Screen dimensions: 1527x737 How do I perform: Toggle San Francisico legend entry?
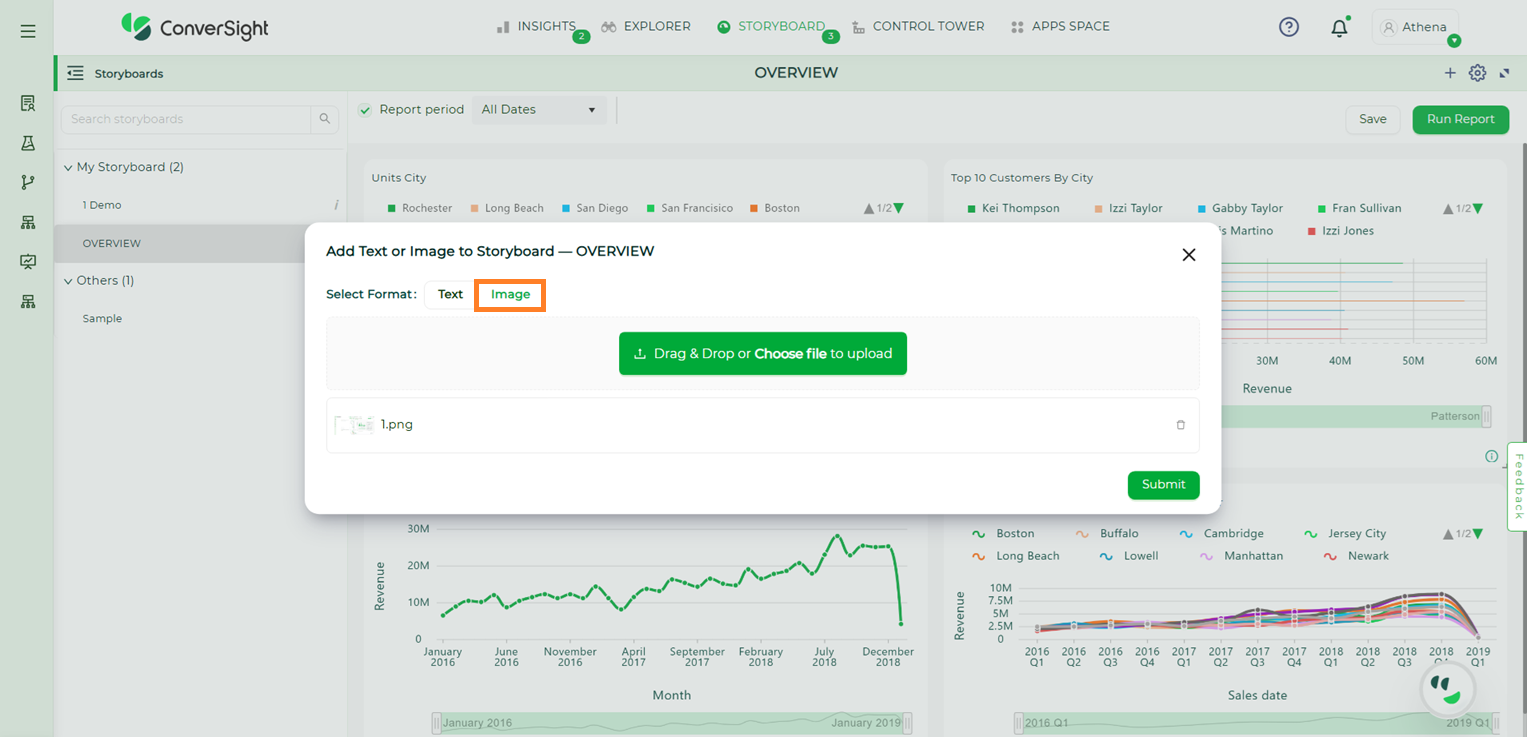(690, 209)
